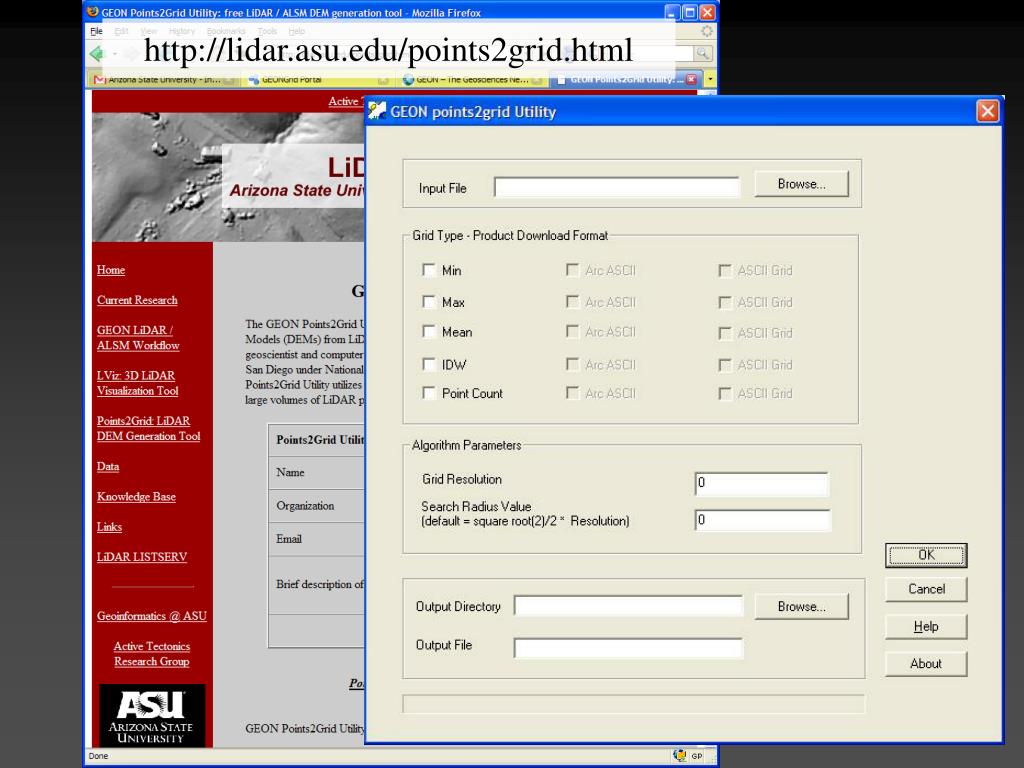Viewport: 1024px width, 768px height.
Task: Click the Input File text field
Action: pos(616,187)
